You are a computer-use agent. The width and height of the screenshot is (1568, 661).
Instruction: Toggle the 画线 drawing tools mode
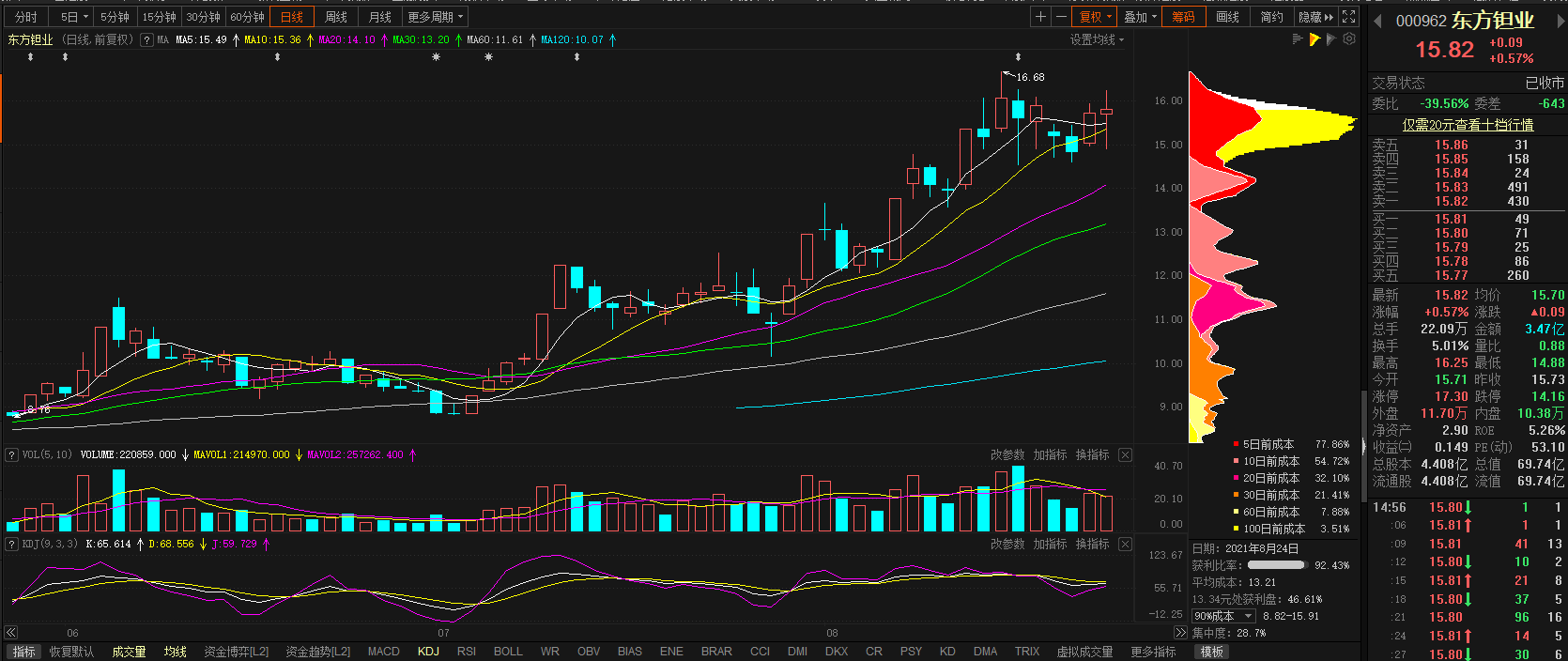pos(1227,17)
